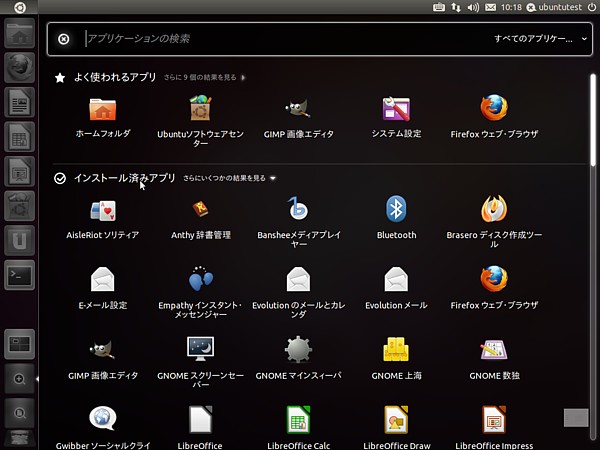Launch GNOME Sudoku (数独)
The width and height of the screenshot is (600, 450).
(494, 350)
